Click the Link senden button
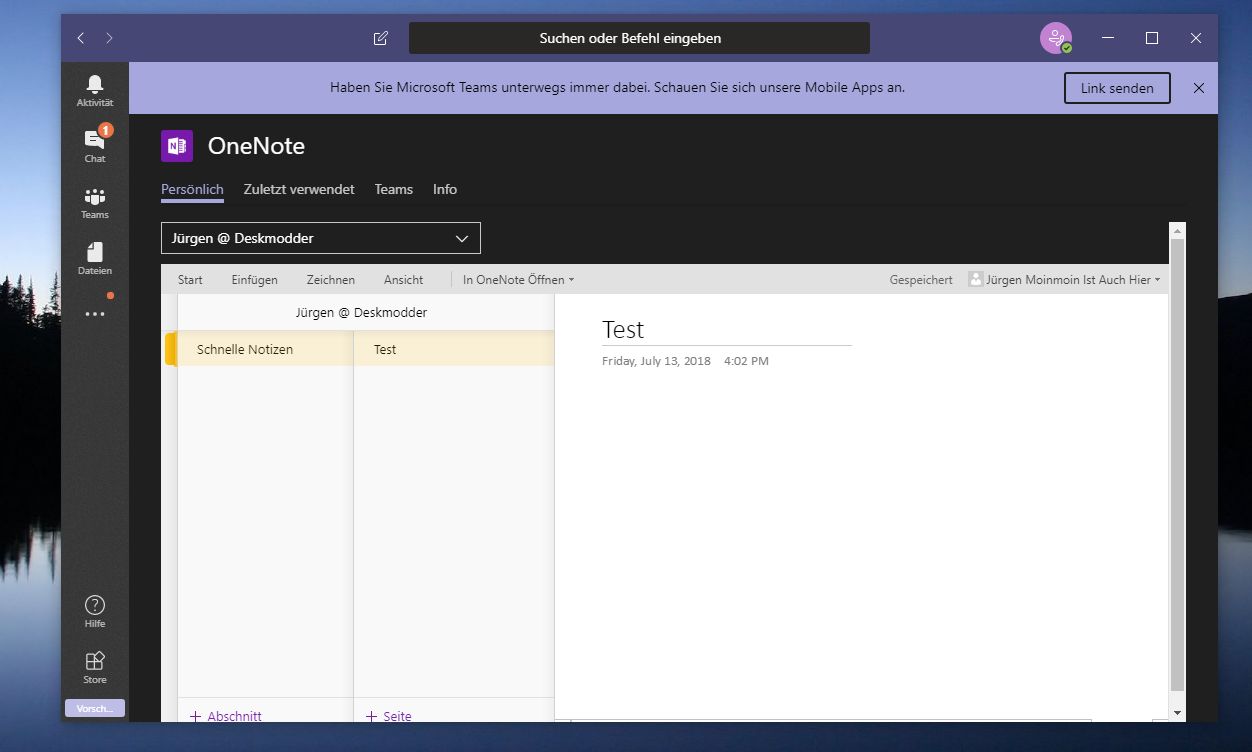1252x752 pixels. 1117,88
